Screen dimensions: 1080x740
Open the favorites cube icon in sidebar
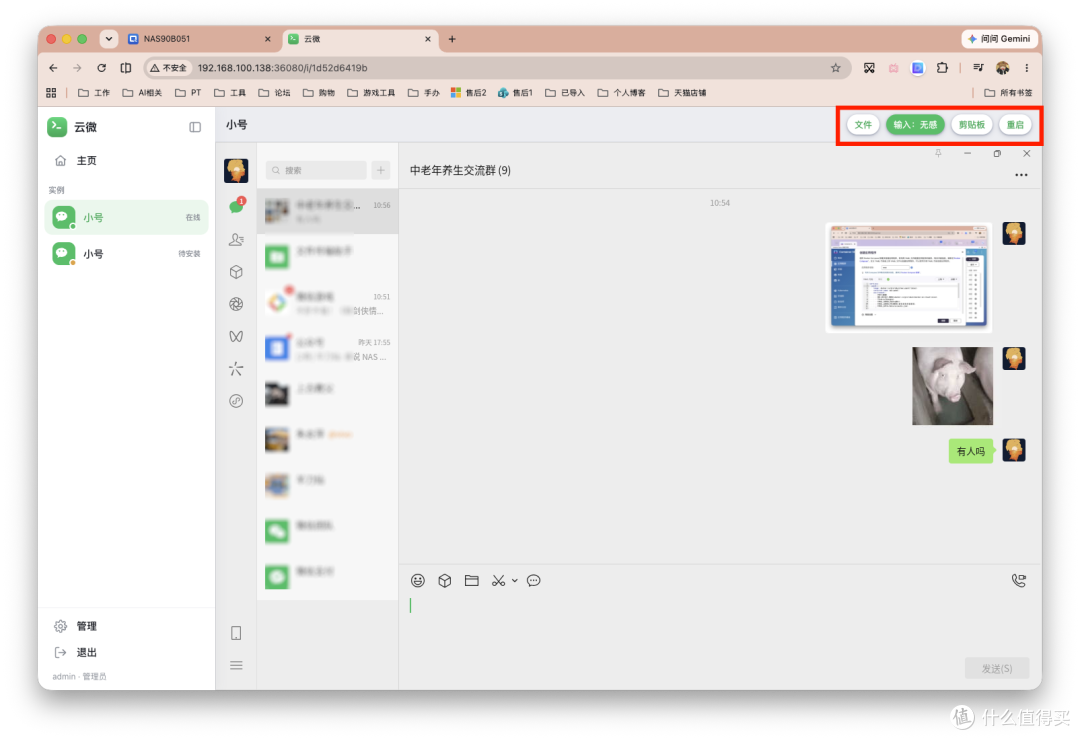[236, 272]
